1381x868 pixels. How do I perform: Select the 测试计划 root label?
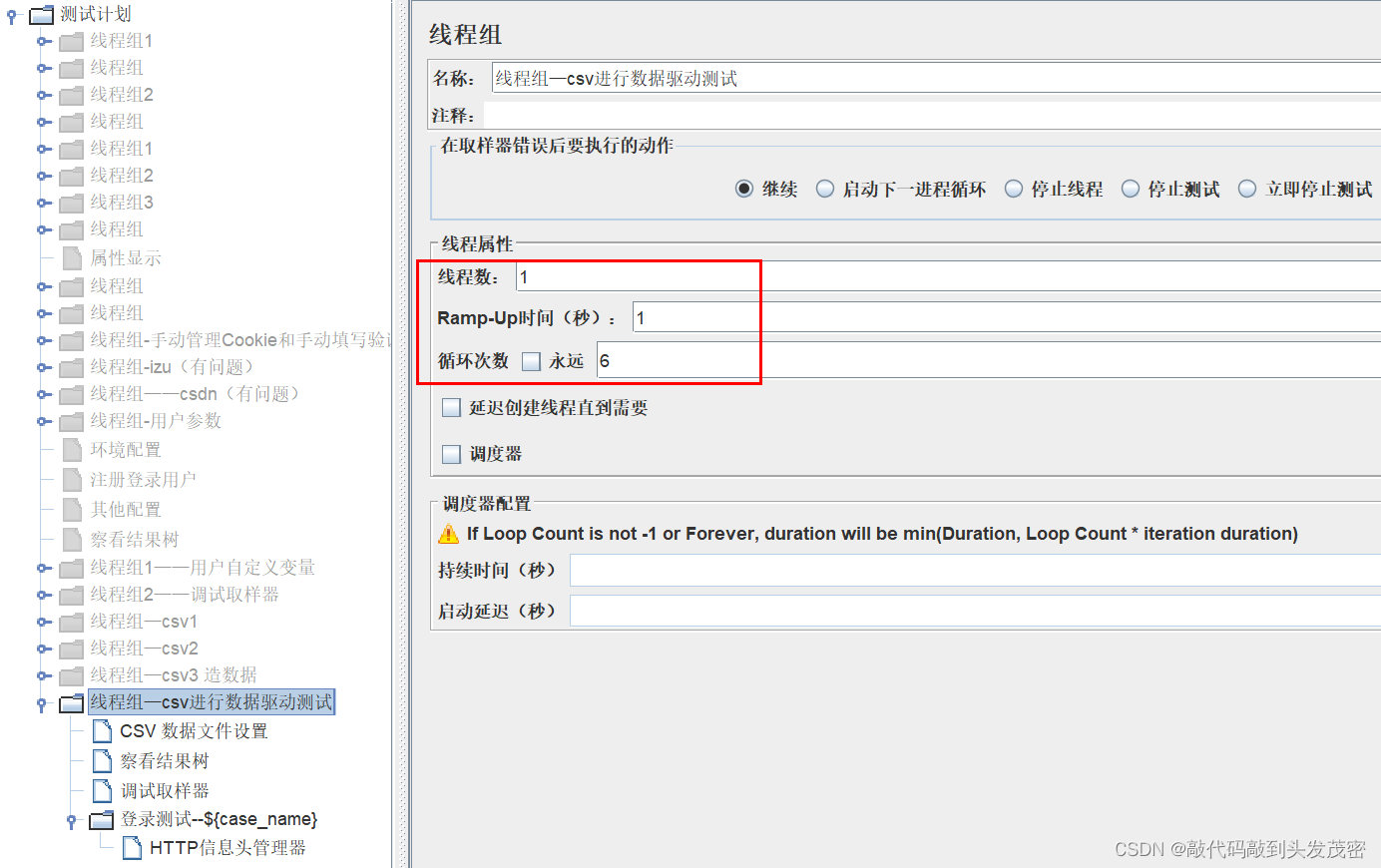pyautogui.click(x=96, y=14)
